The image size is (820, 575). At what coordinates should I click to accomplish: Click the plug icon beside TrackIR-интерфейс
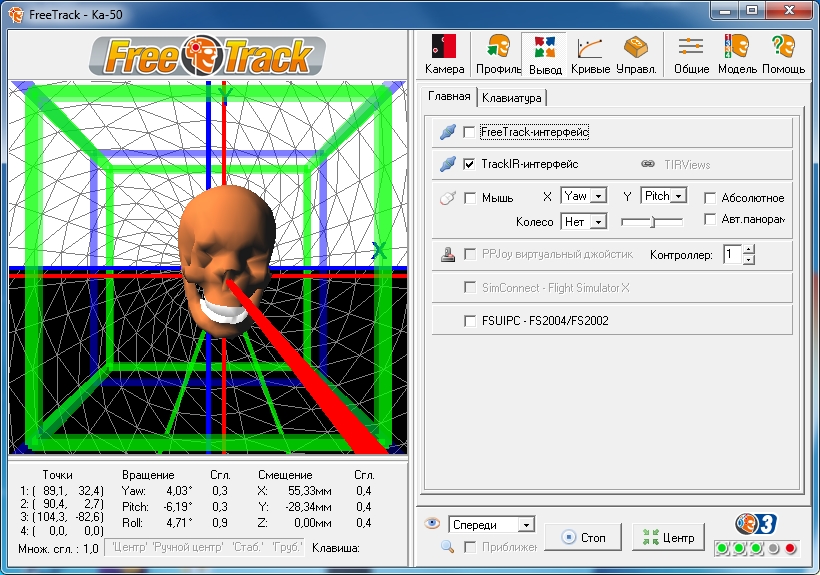[447, 164]
